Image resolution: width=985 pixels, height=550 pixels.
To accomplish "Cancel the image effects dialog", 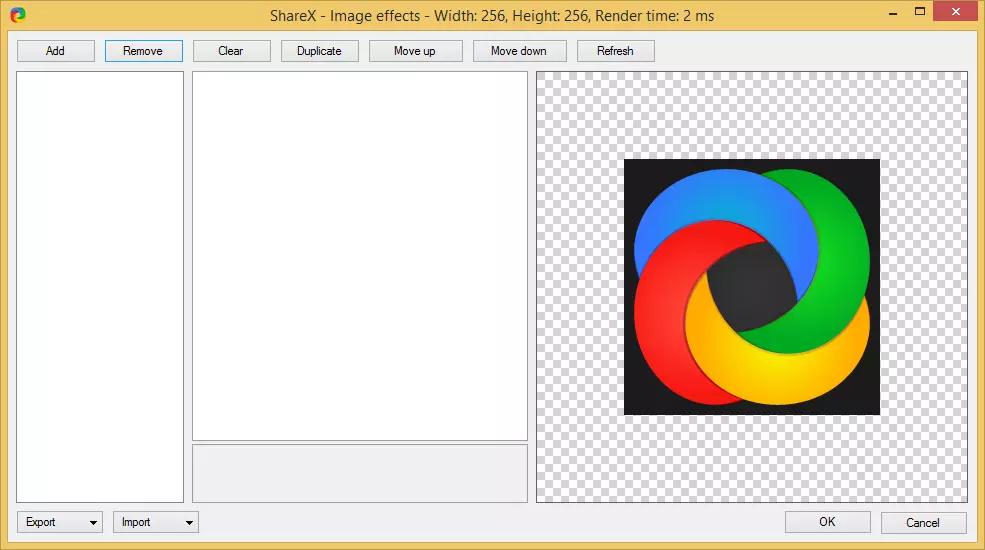I will pyautogui.click(x=923, y=522).
